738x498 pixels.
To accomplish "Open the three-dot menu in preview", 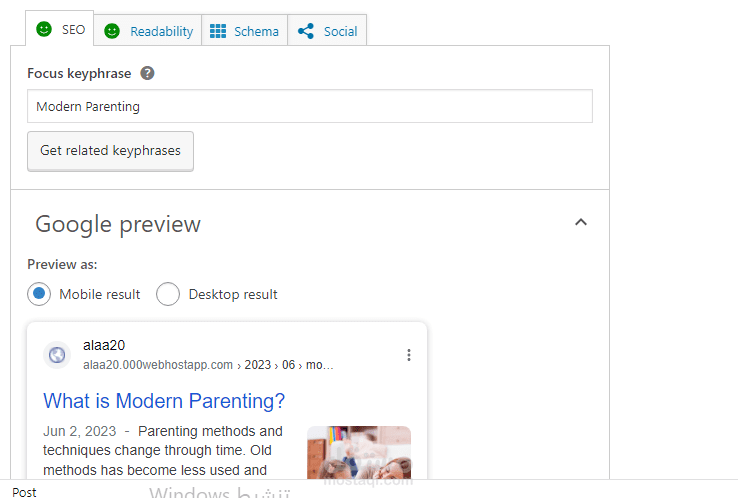I will (x=408, y=355).
